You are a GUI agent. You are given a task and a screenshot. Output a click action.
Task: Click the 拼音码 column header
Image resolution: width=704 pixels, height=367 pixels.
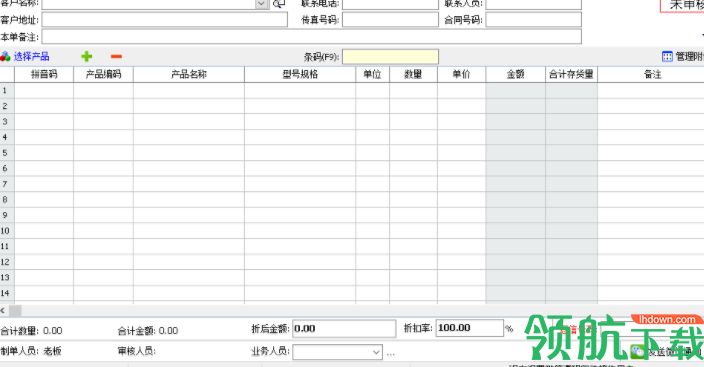(44, 74)
